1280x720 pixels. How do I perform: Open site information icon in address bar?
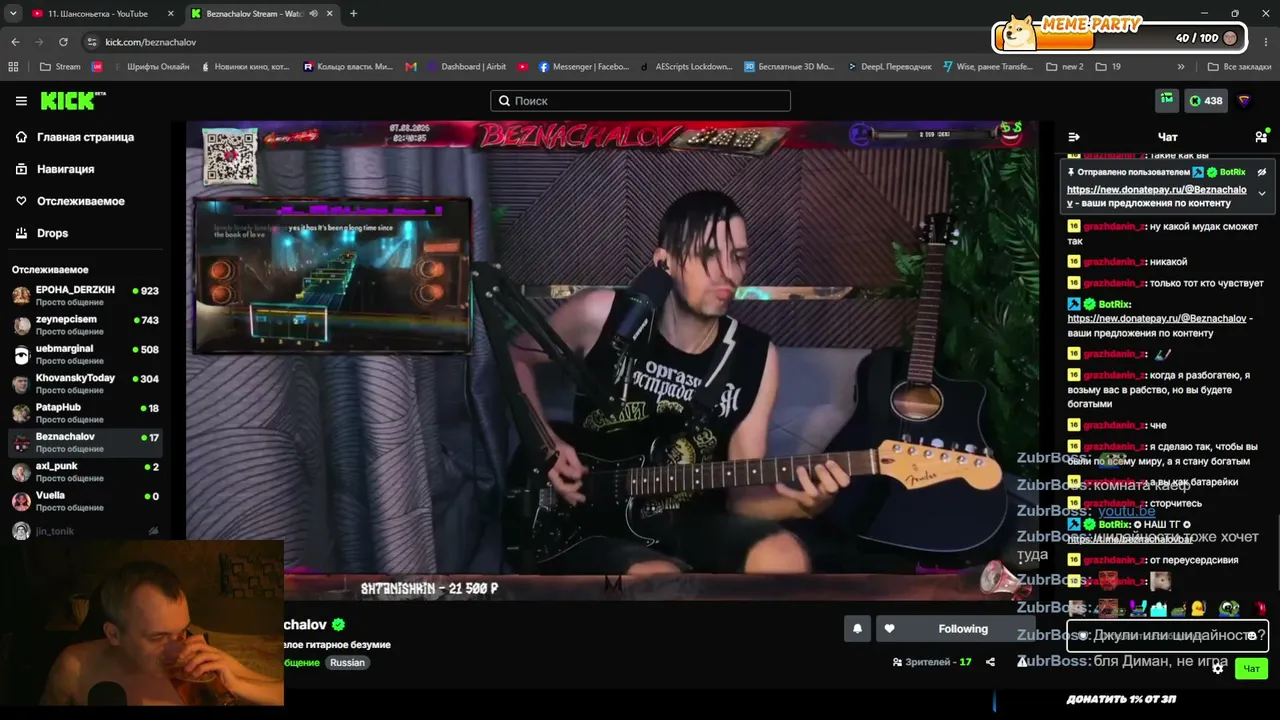pos(92,42)
